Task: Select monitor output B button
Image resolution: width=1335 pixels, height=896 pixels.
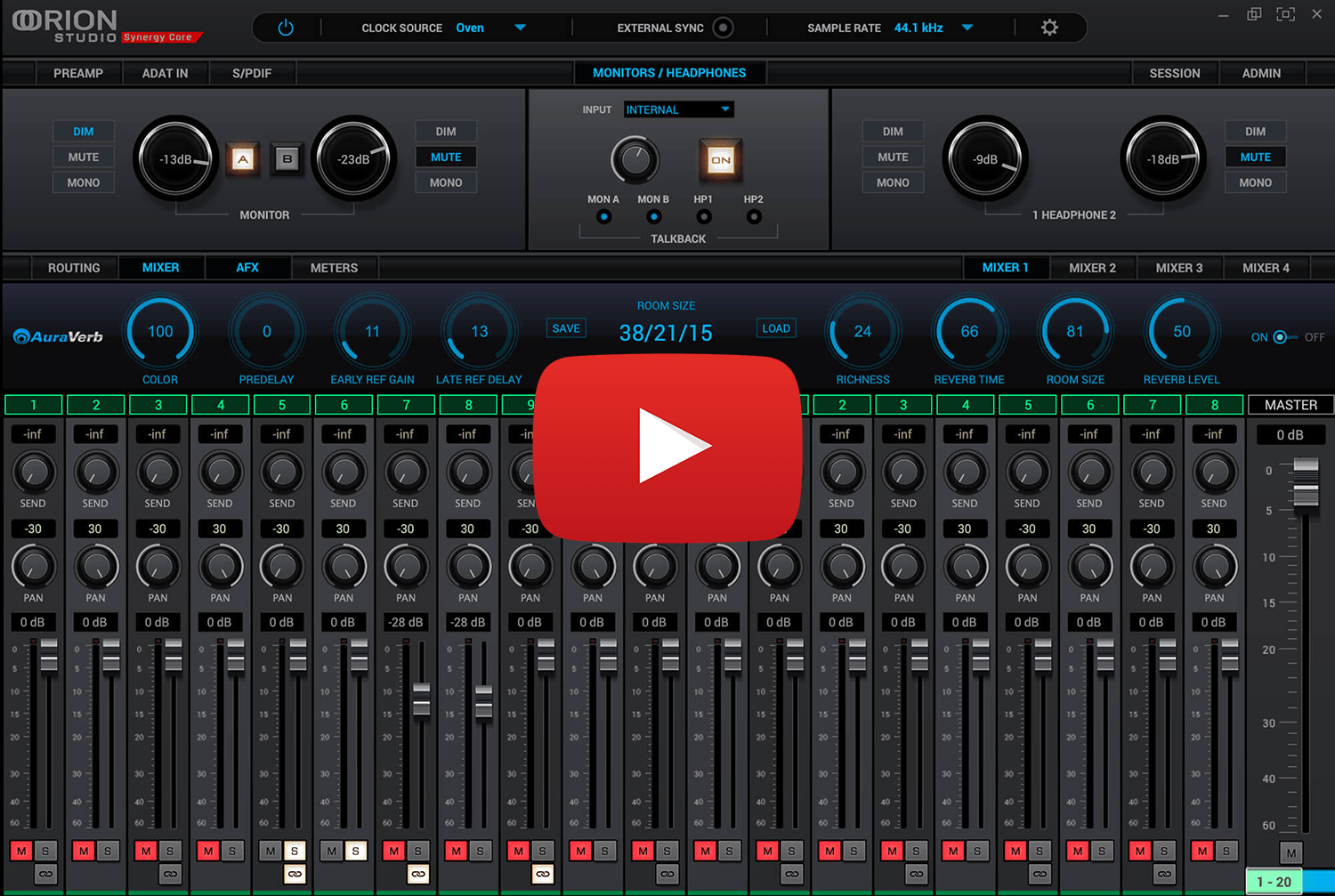Action: point(287,159)
